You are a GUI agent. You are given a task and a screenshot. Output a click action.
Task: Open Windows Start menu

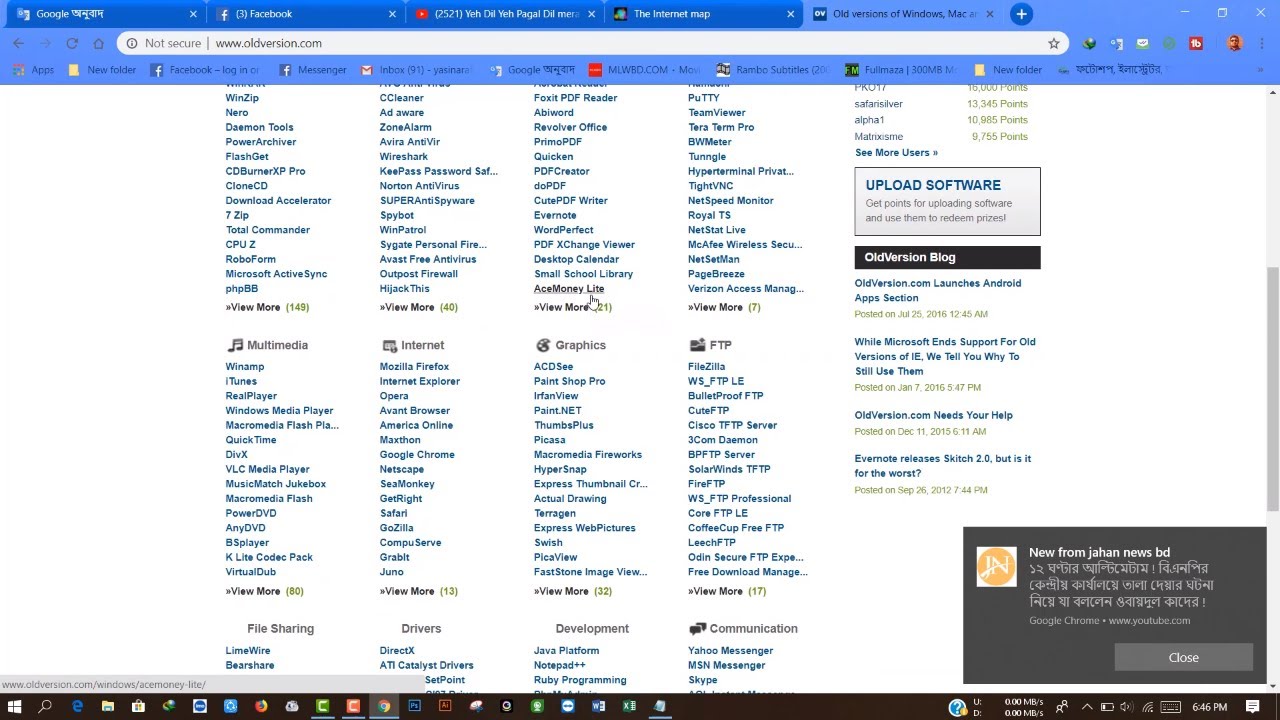click(x=15, y=706)
